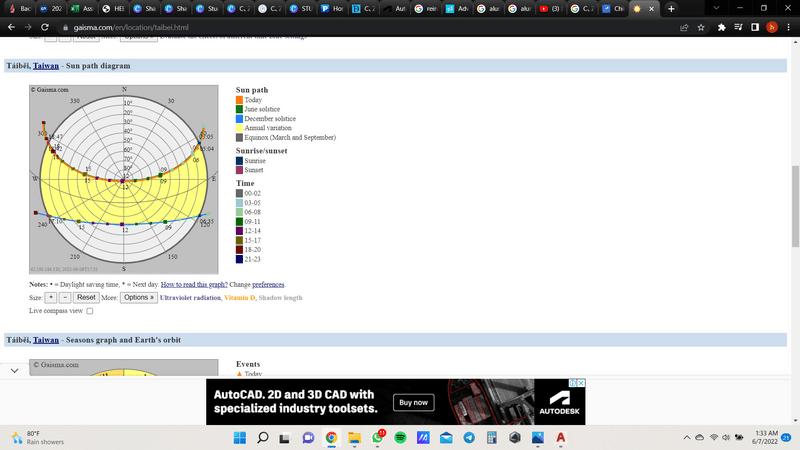Open Windows taskbar search
Viewport: 800px width, 450px height.
point(263,437)
